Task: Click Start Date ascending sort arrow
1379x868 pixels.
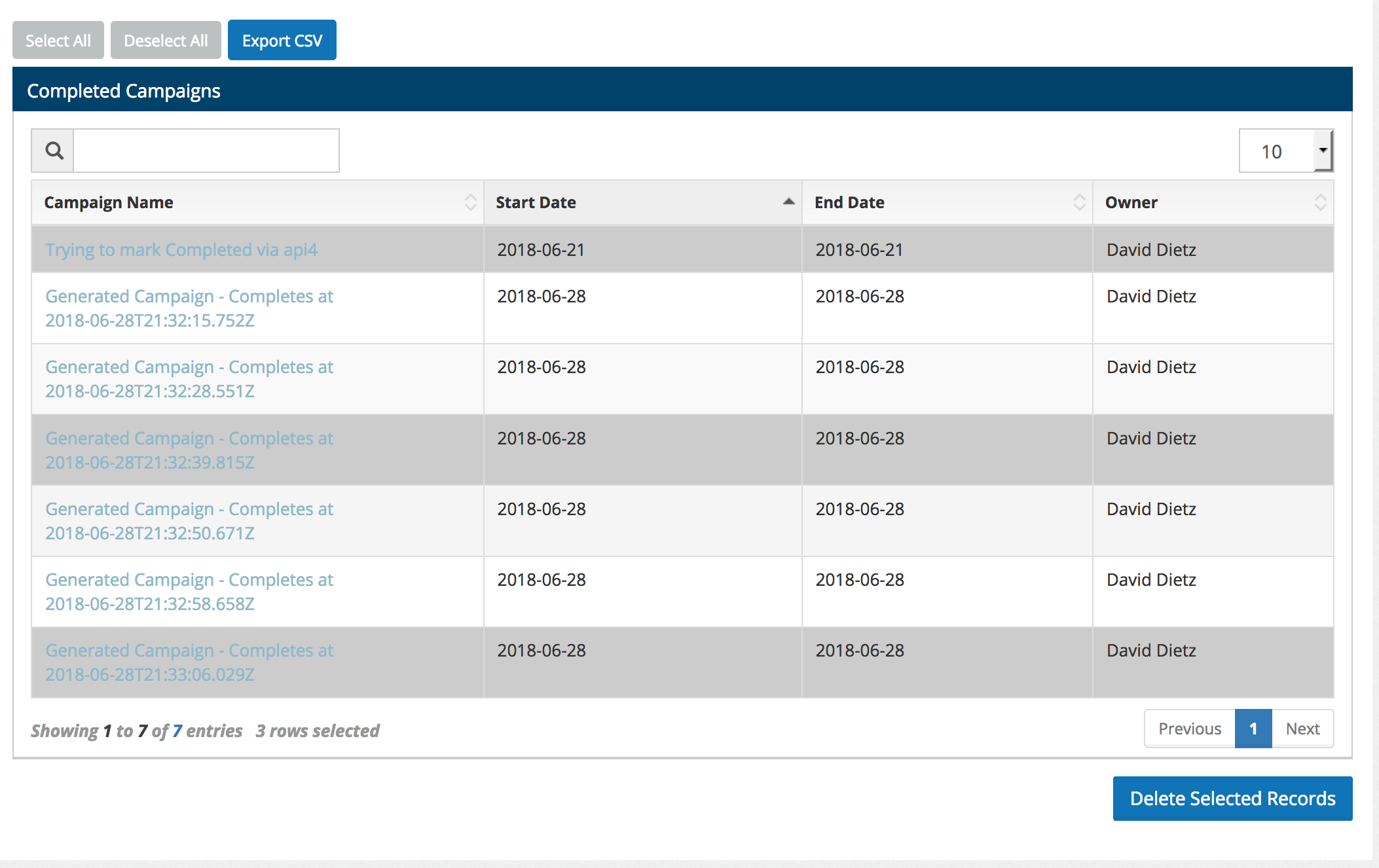Action: click(788, 202)
